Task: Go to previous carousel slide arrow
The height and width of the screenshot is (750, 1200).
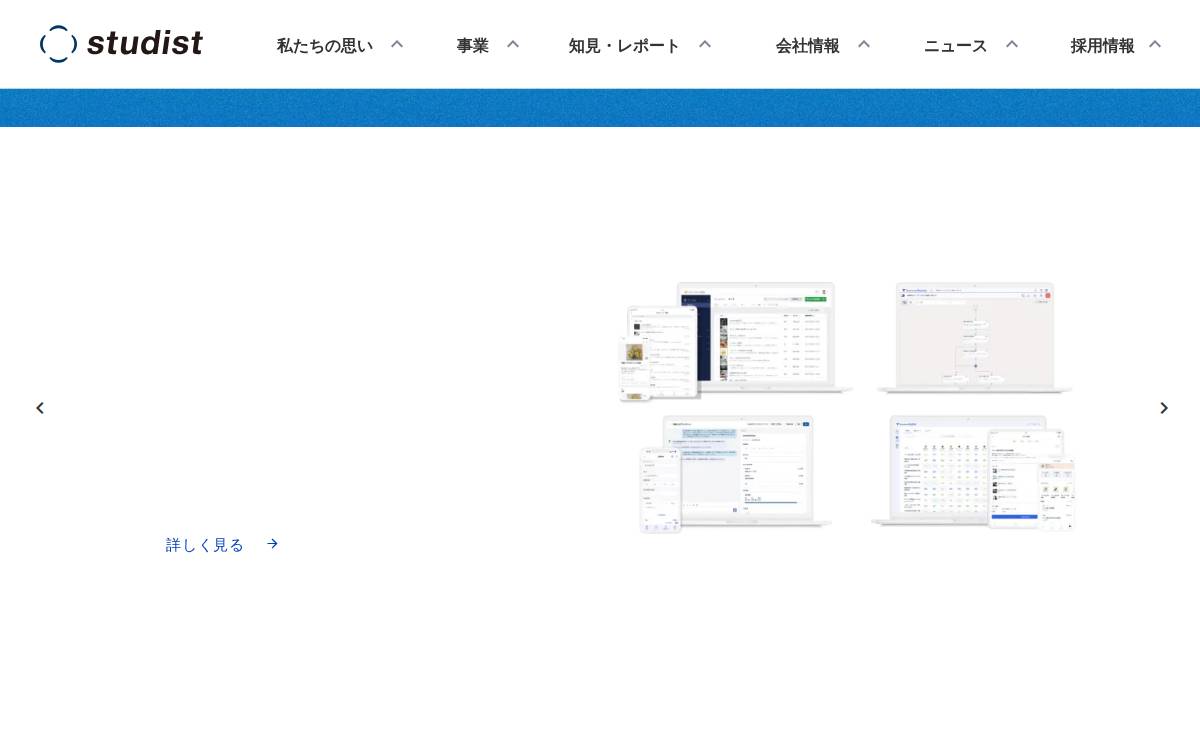Action: (x=40, y=408)
